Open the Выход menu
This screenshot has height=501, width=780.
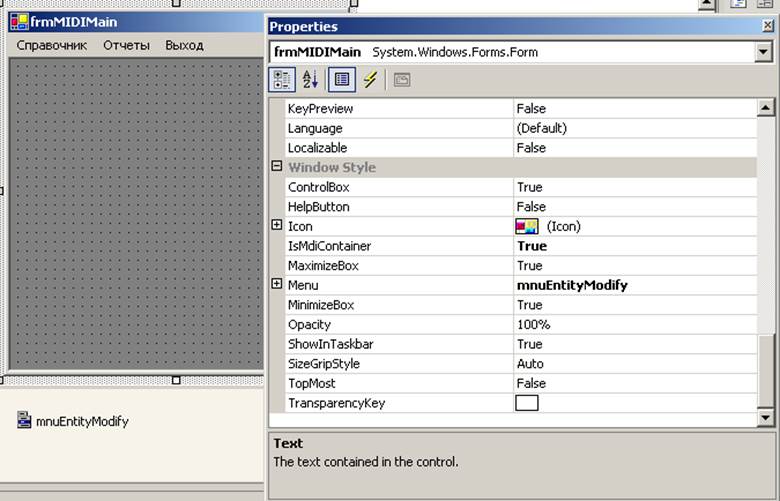pyautogui.click(x=185, y=45)
